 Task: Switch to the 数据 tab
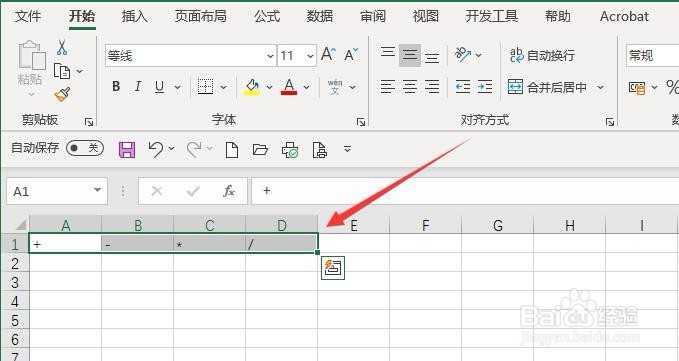320,16
